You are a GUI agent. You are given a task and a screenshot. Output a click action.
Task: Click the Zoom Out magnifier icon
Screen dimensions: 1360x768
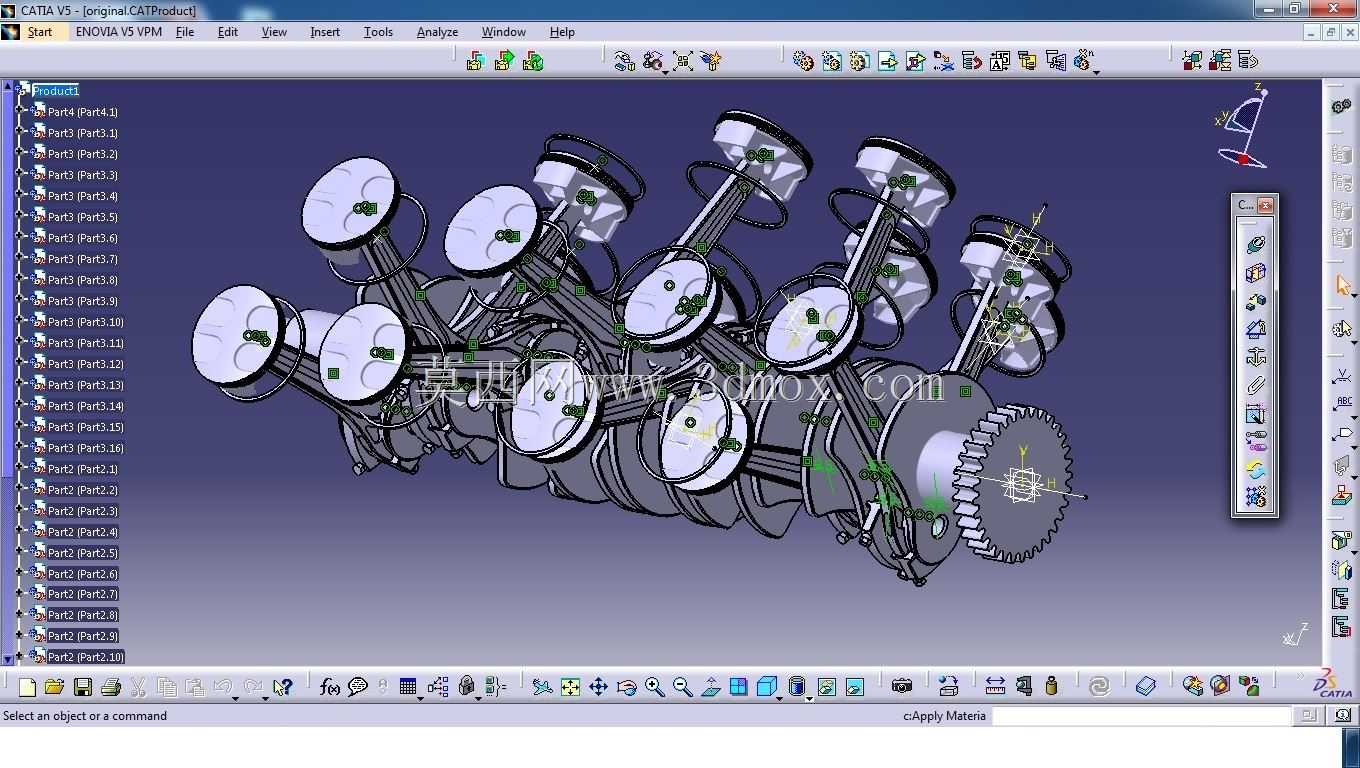[x=683, y=687]
